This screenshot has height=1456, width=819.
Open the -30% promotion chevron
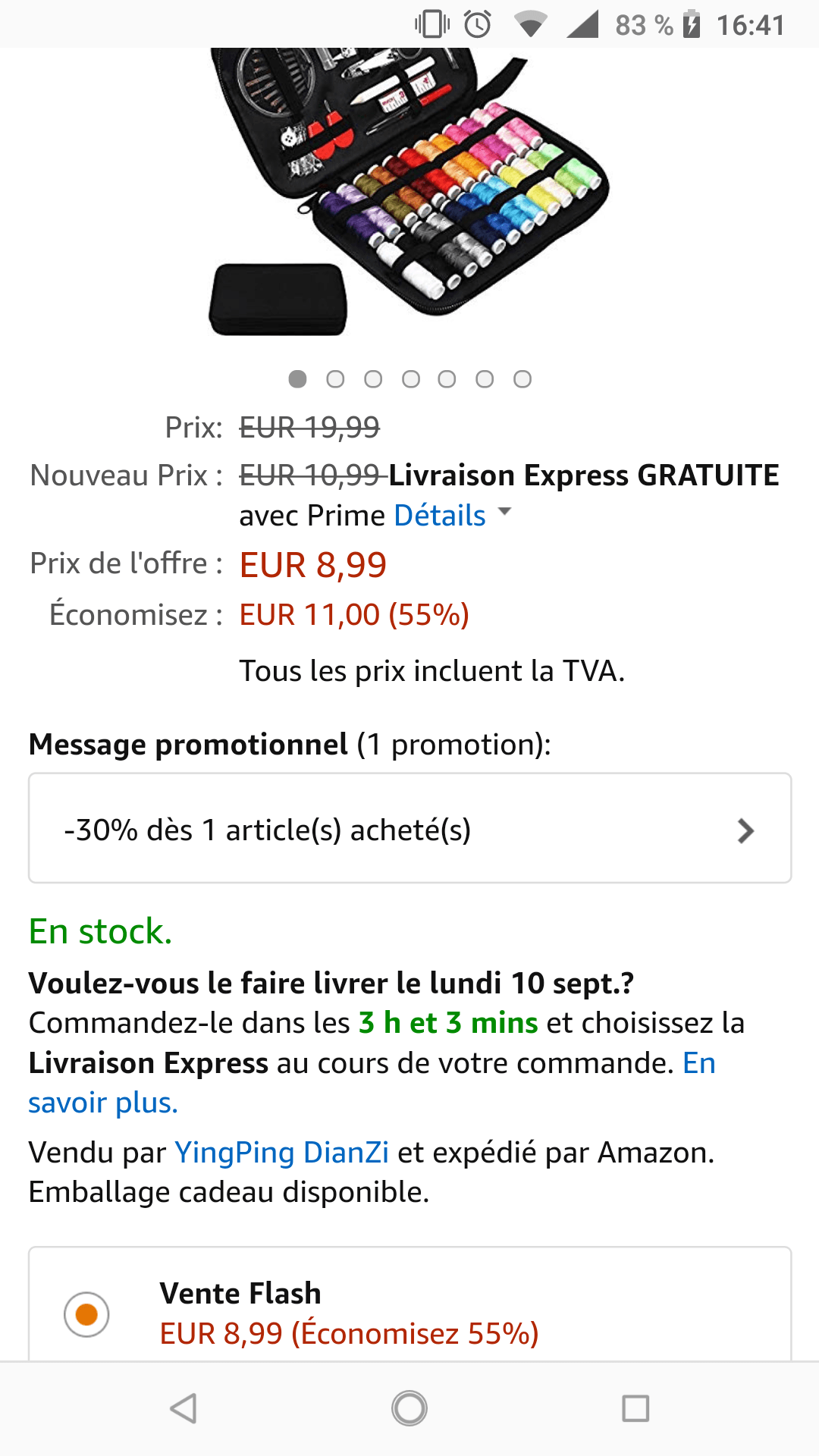click(x=745, y=831)
